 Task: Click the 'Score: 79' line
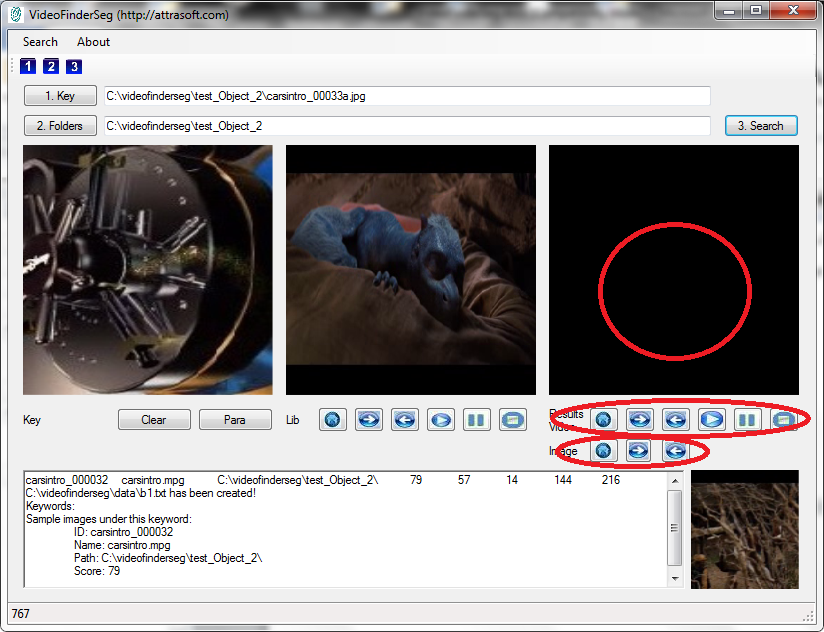click(x=97, y=571)
